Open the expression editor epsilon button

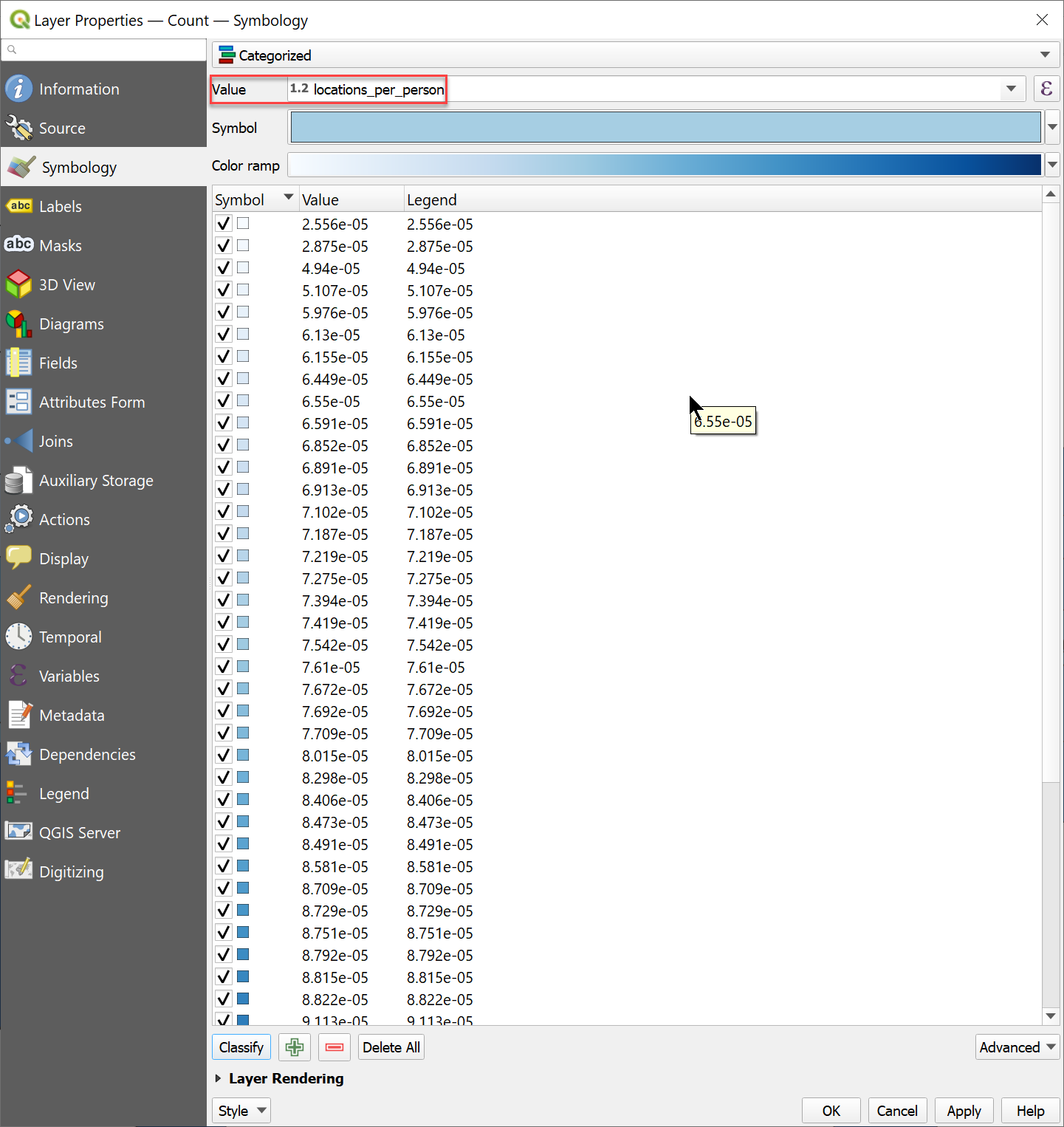[1046, 89]
